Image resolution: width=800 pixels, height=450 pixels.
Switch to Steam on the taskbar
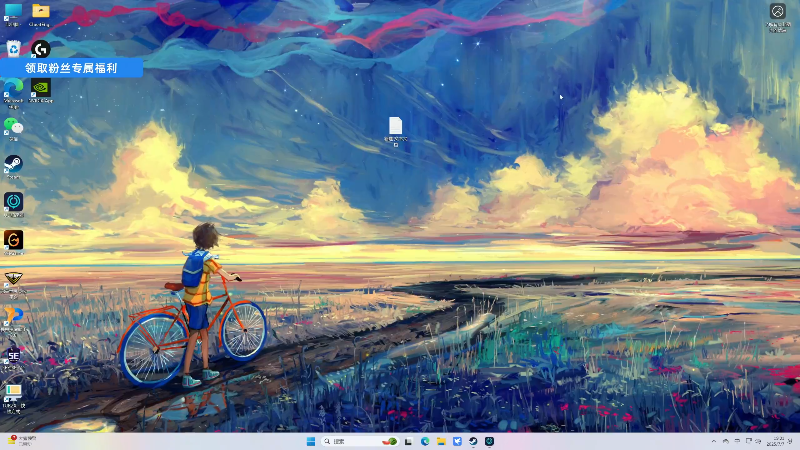point(473,441)
